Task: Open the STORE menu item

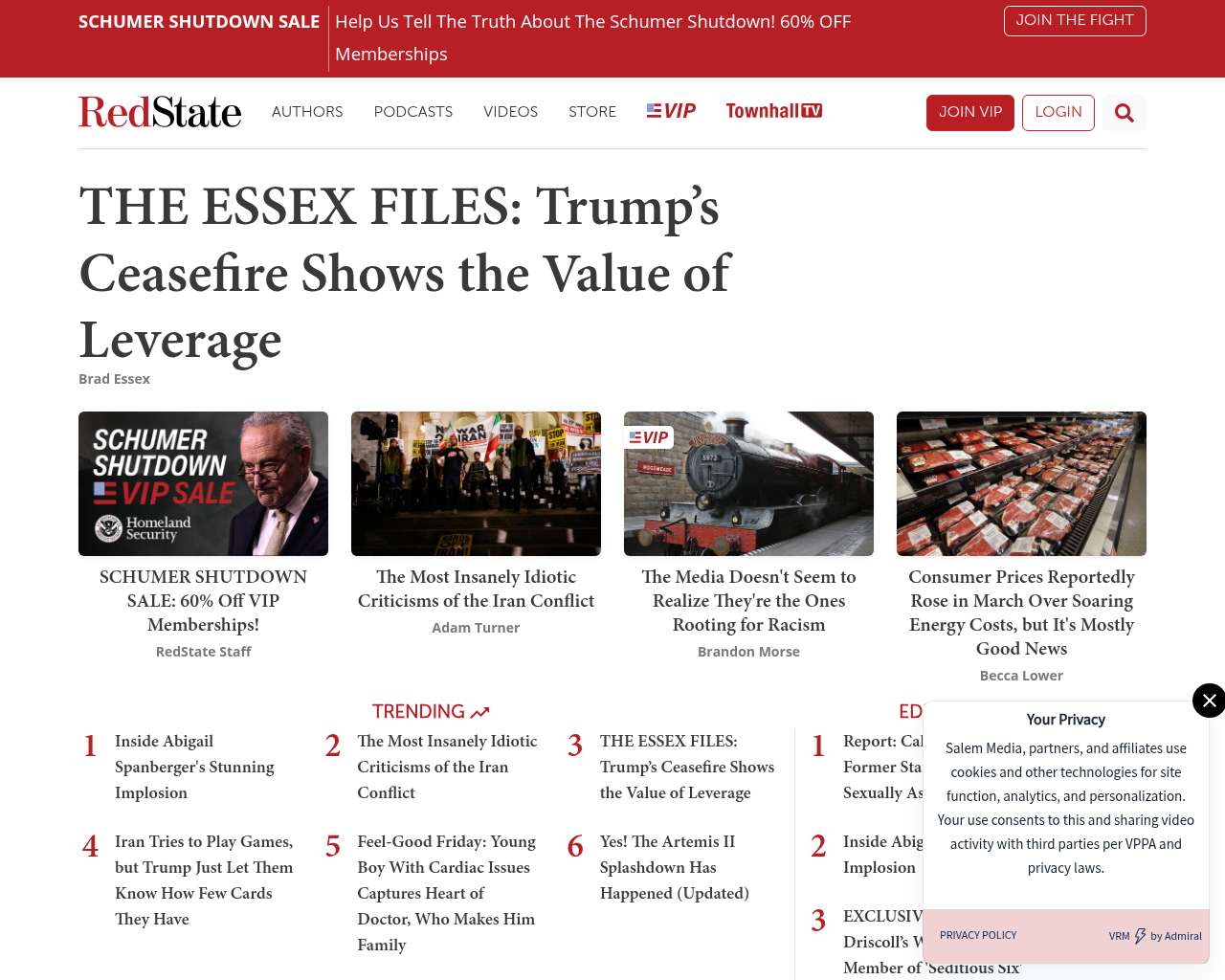Action: (592, 112)
